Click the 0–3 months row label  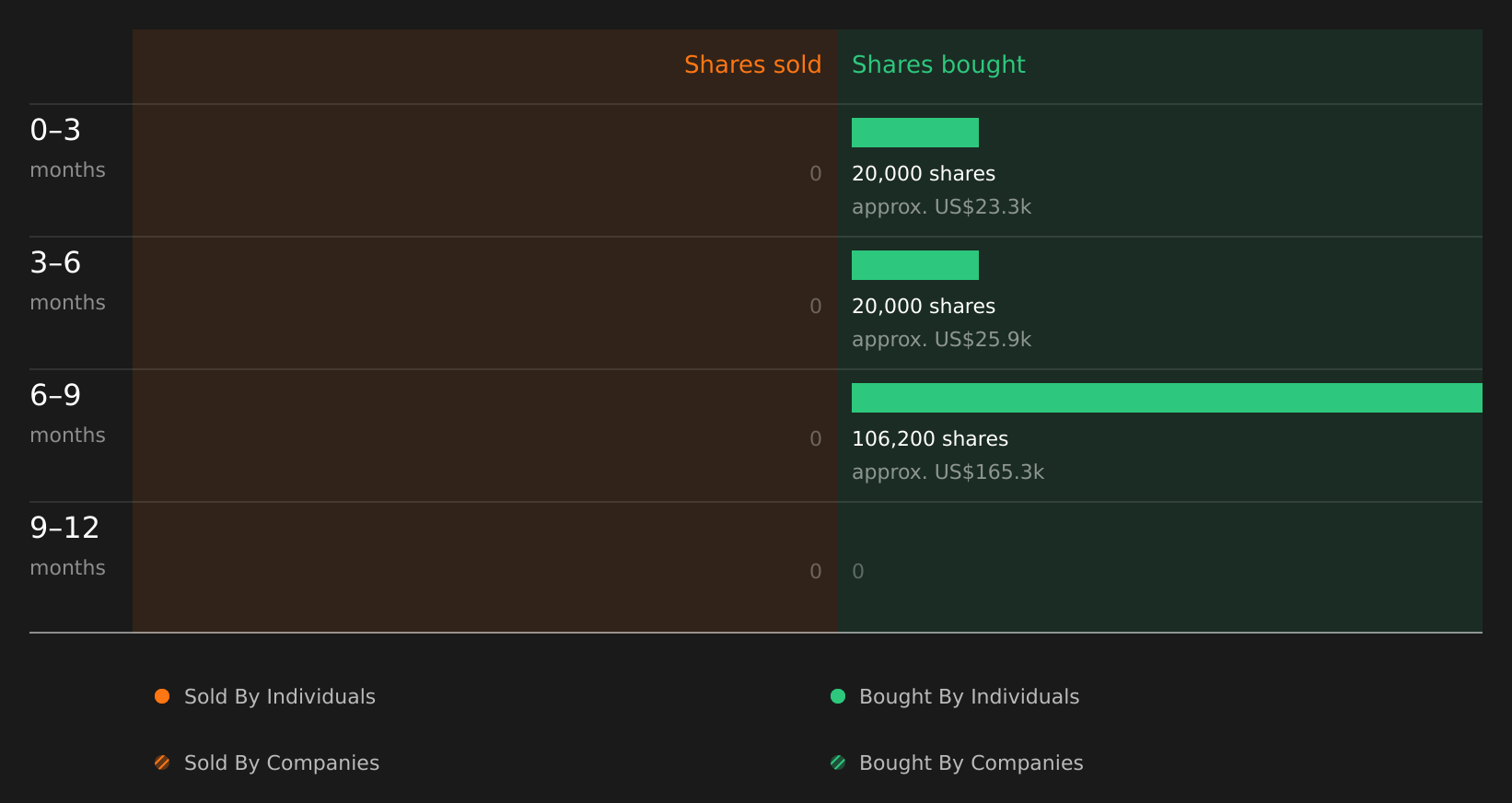67,148
